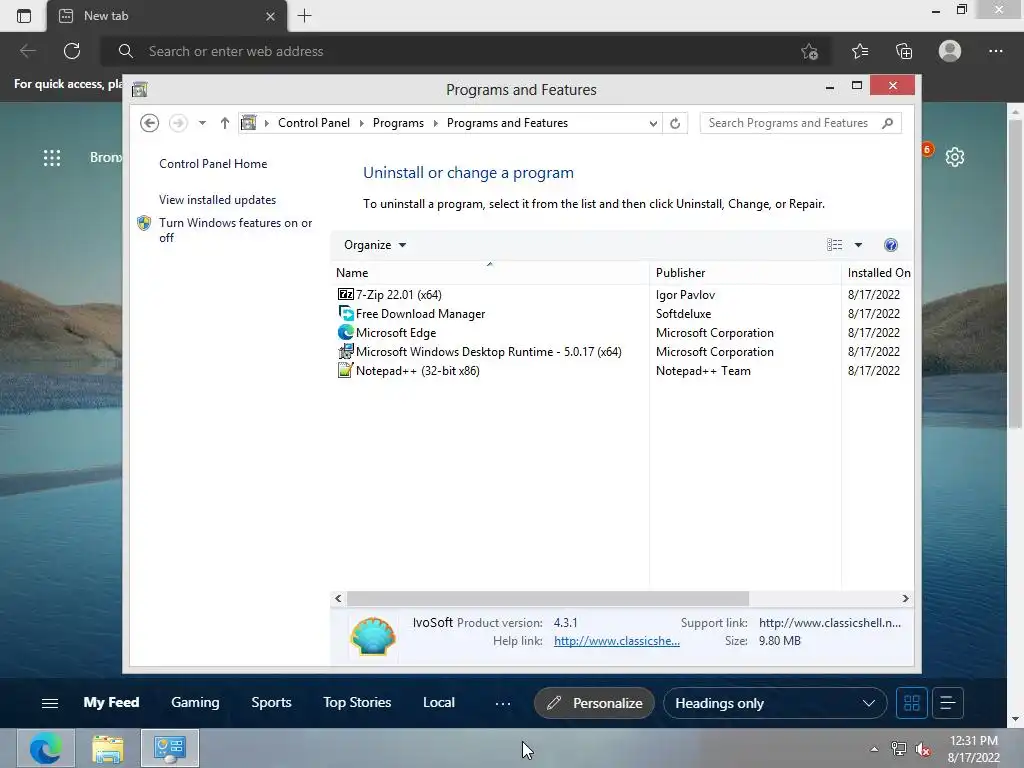This screenshot has height=768, width=1024.
Task: Select Microsoft Windows Desktop Runtime entry
Action: tap(488, 352)
